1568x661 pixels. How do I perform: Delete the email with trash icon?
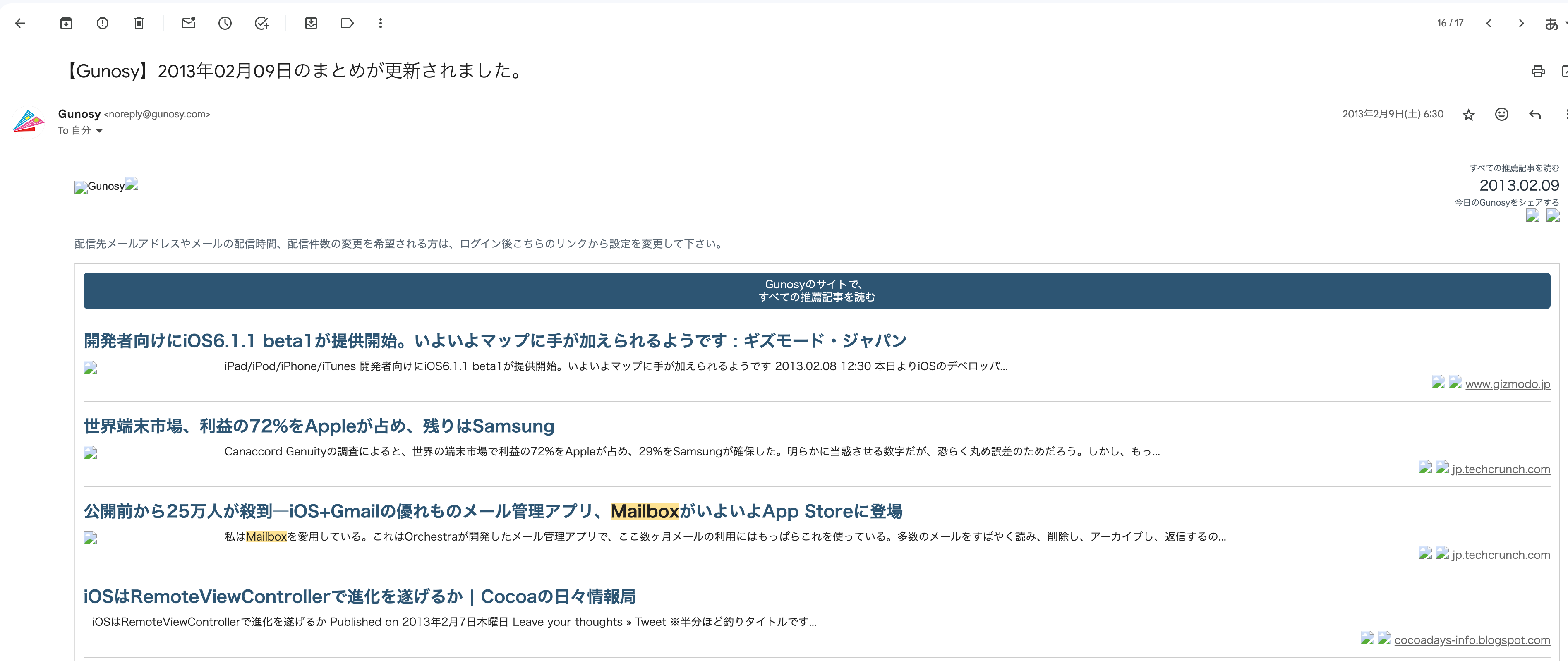139,23
